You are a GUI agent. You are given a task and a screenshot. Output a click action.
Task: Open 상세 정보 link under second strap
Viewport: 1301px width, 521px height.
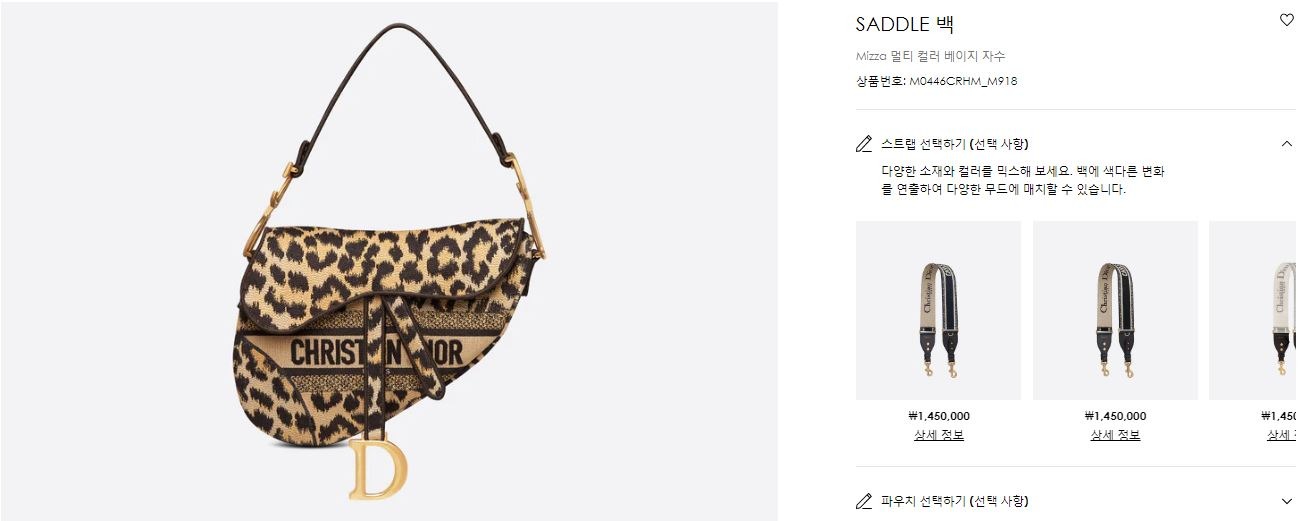1115,435
